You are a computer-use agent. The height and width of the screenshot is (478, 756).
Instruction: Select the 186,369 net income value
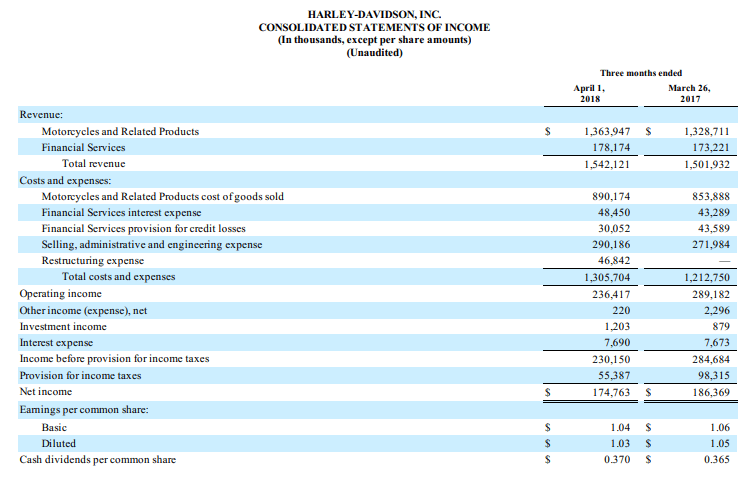711,392
